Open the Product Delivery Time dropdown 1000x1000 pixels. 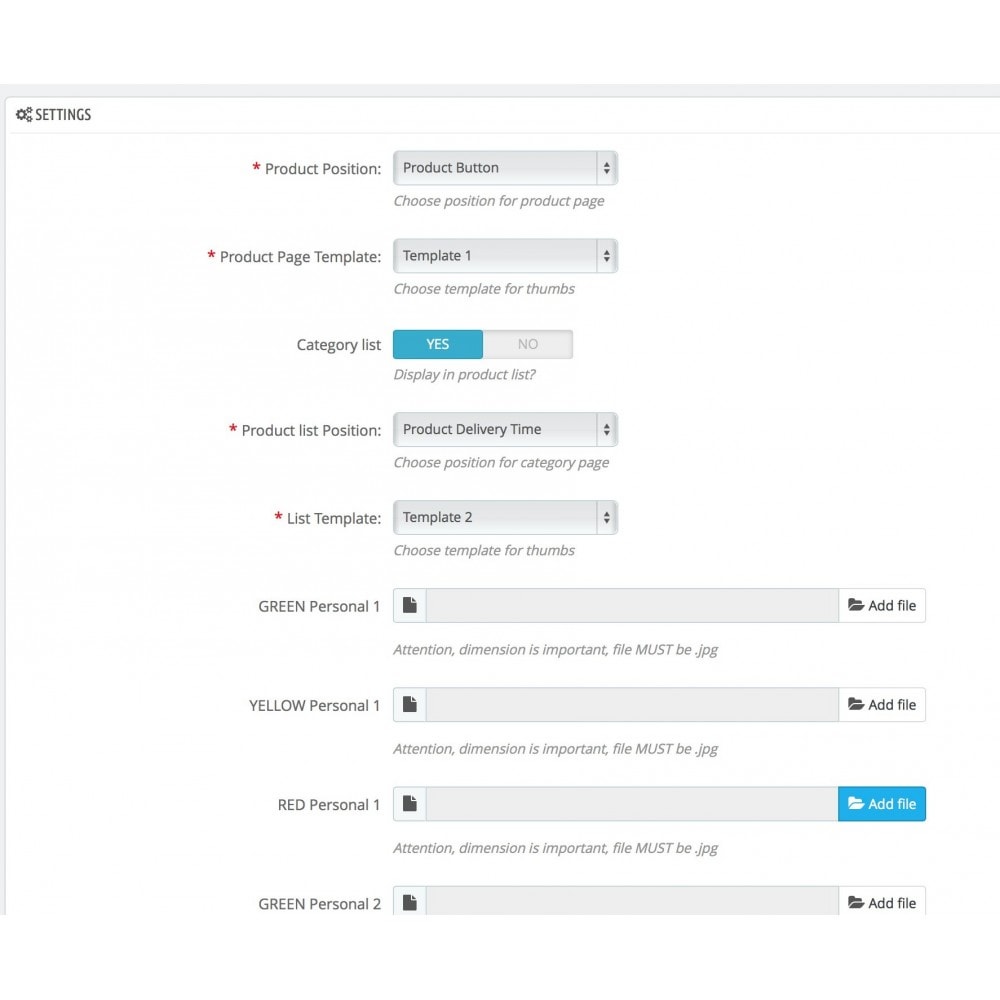(505, 429)
